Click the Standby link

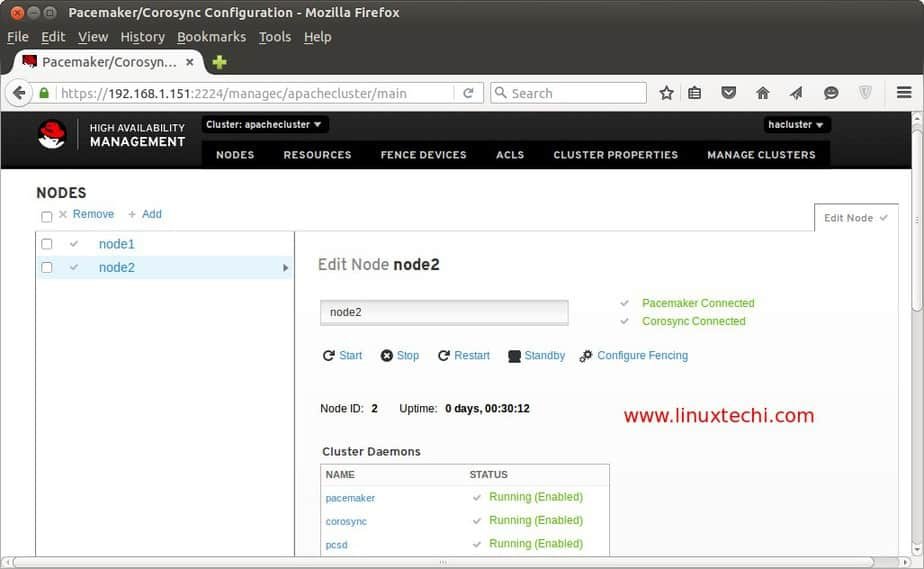544,356
